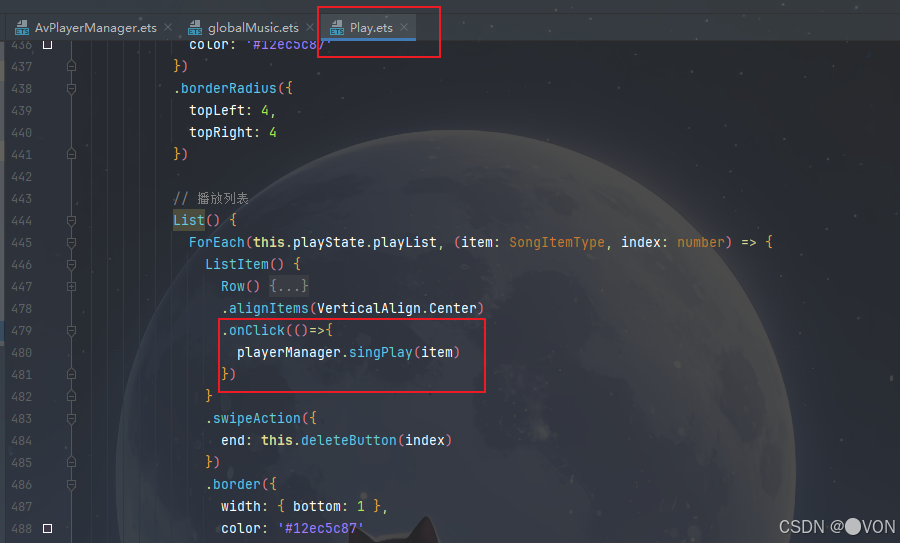Collapse the border block at line 486
Viewport: 900px width, 543px height.
pos(71,484)
